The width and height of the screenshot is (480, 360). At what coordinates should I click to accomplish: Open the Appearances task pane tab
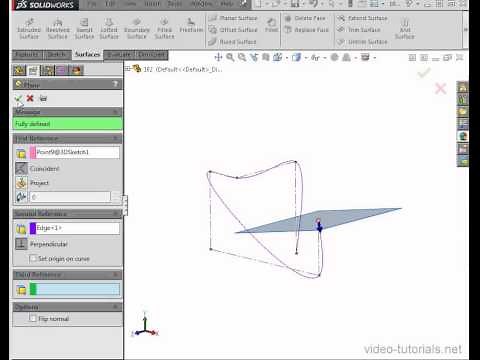pyautogui.click(x=463, y=136)
